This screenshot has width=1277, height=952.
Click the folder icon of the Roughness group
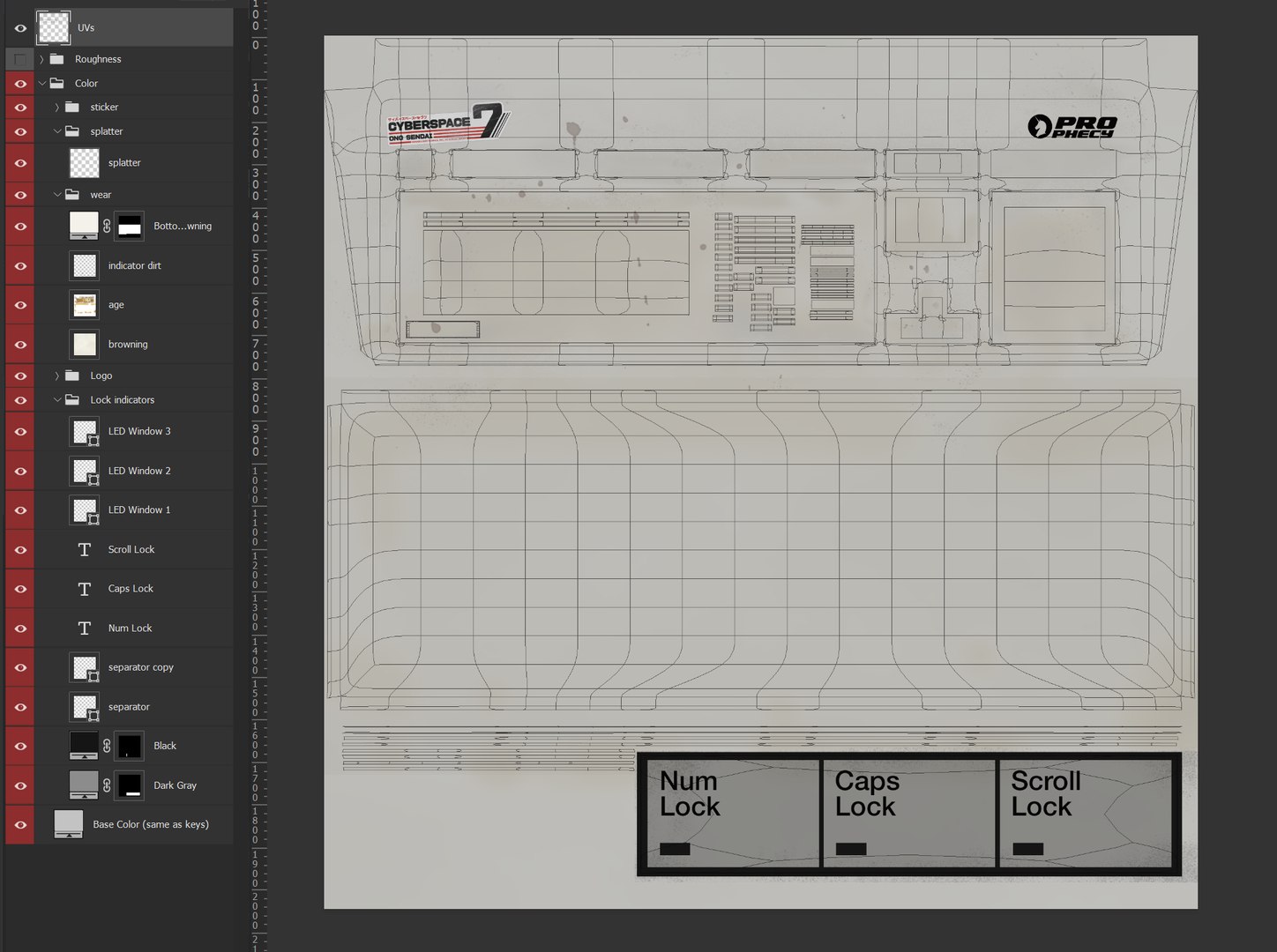57,59
